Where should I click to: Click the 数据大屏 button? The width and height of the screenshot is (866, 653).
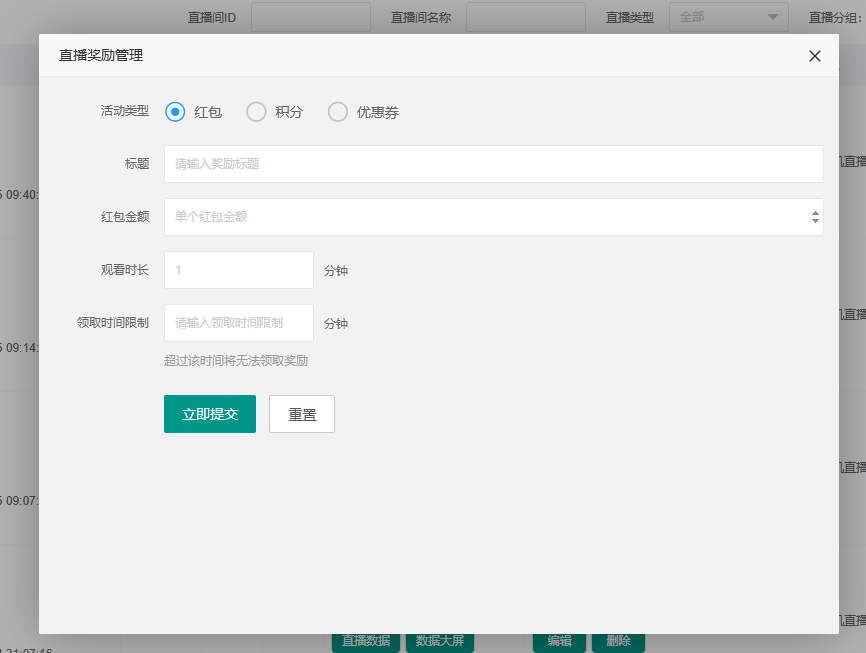[439, 641]
